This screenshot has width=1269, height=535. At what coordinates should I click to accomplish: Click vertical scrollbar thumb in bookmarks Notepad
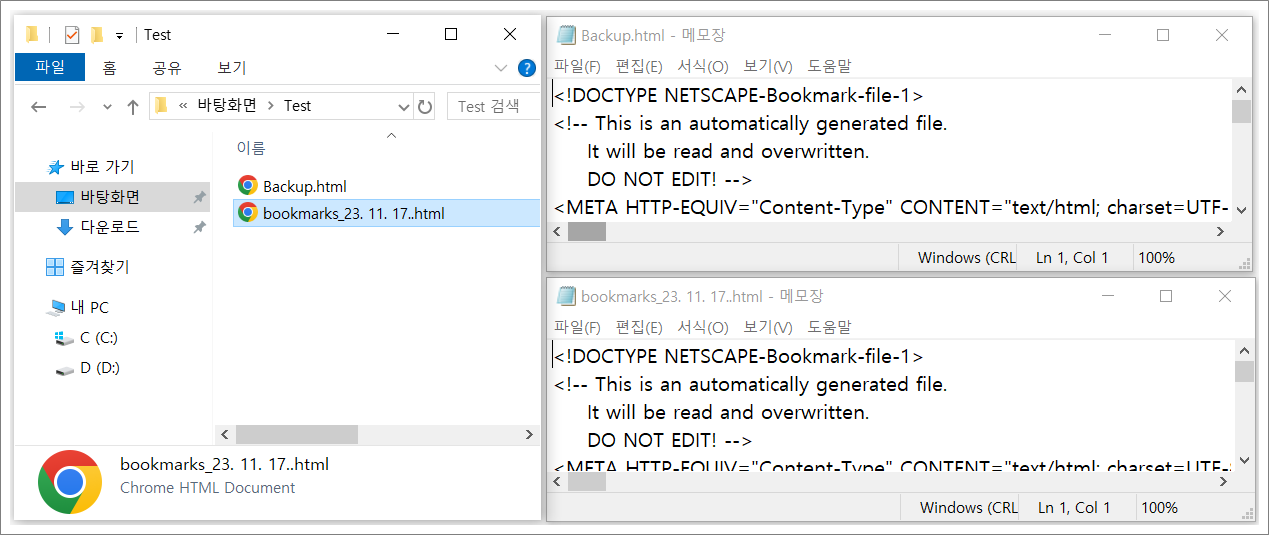point(1244,372)
